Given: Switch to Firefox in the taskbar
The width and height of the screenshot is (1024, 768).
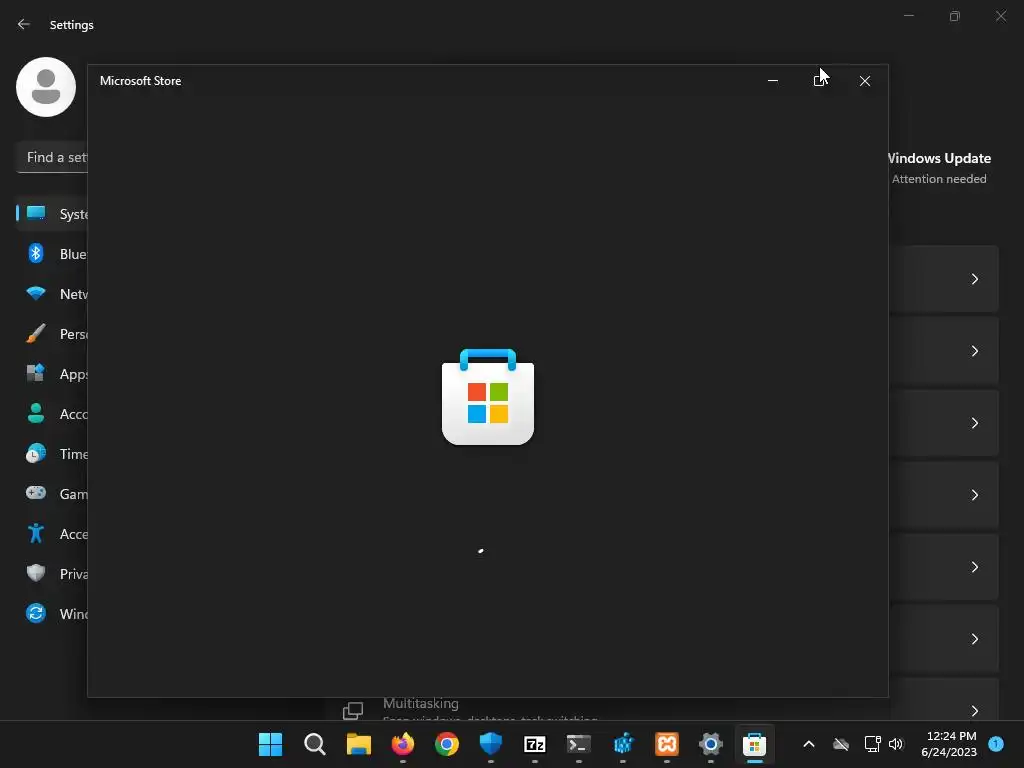Looking at the screenshot, I should 403,744.
